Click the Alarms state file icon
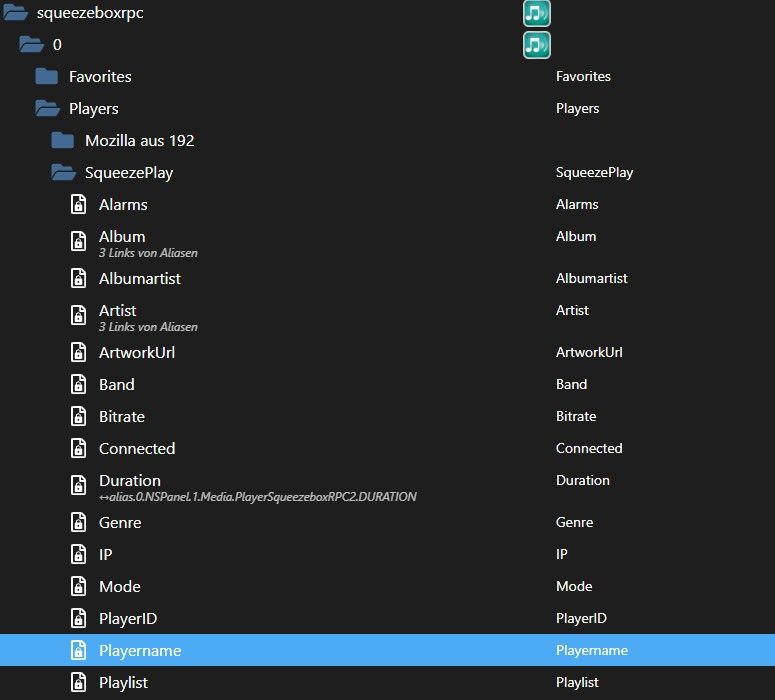 click(79, 204)
